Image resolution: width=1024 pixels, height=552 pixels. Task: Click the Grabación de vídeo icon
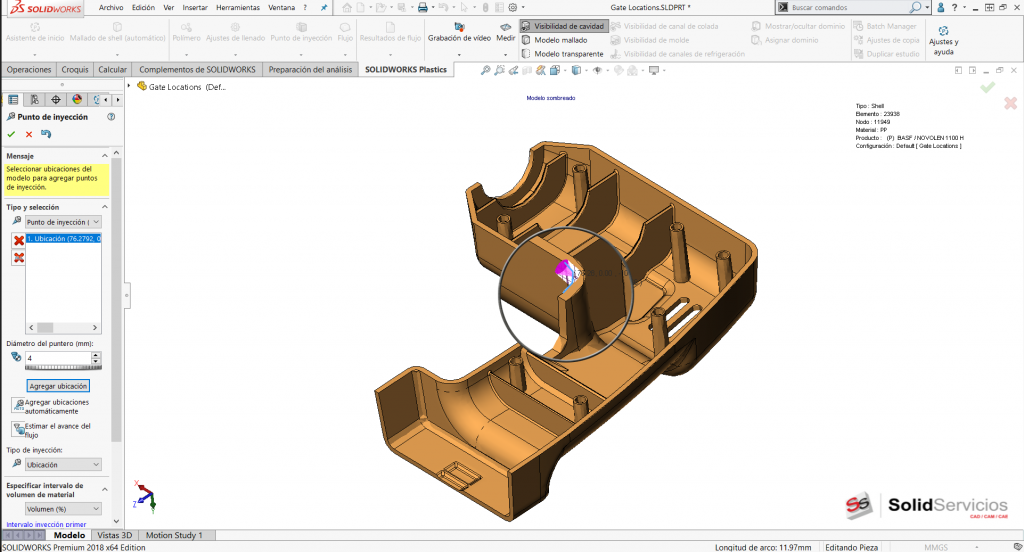pos(459,27)
